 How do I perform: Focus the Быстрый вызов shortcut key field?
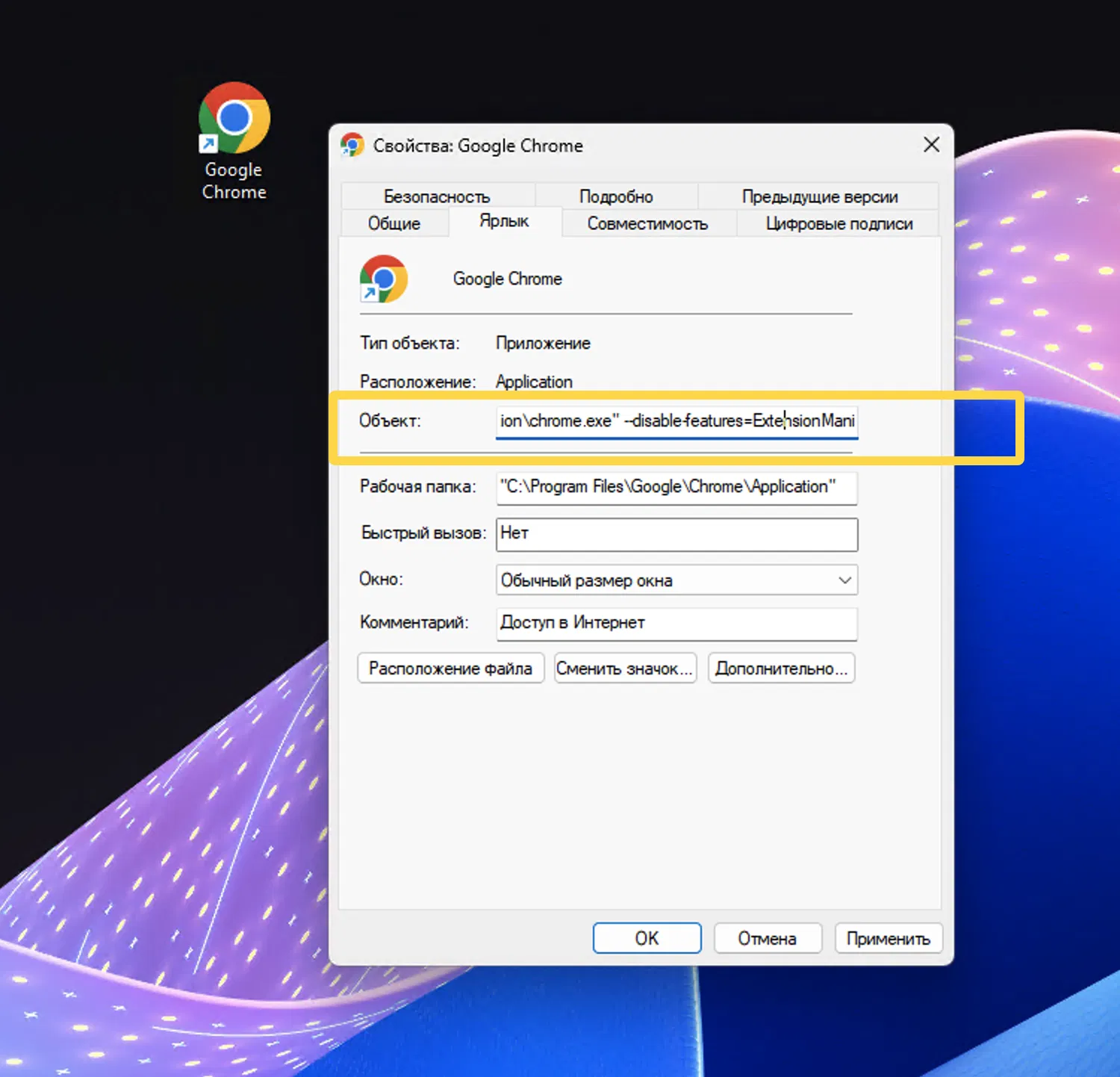(676, 534)
